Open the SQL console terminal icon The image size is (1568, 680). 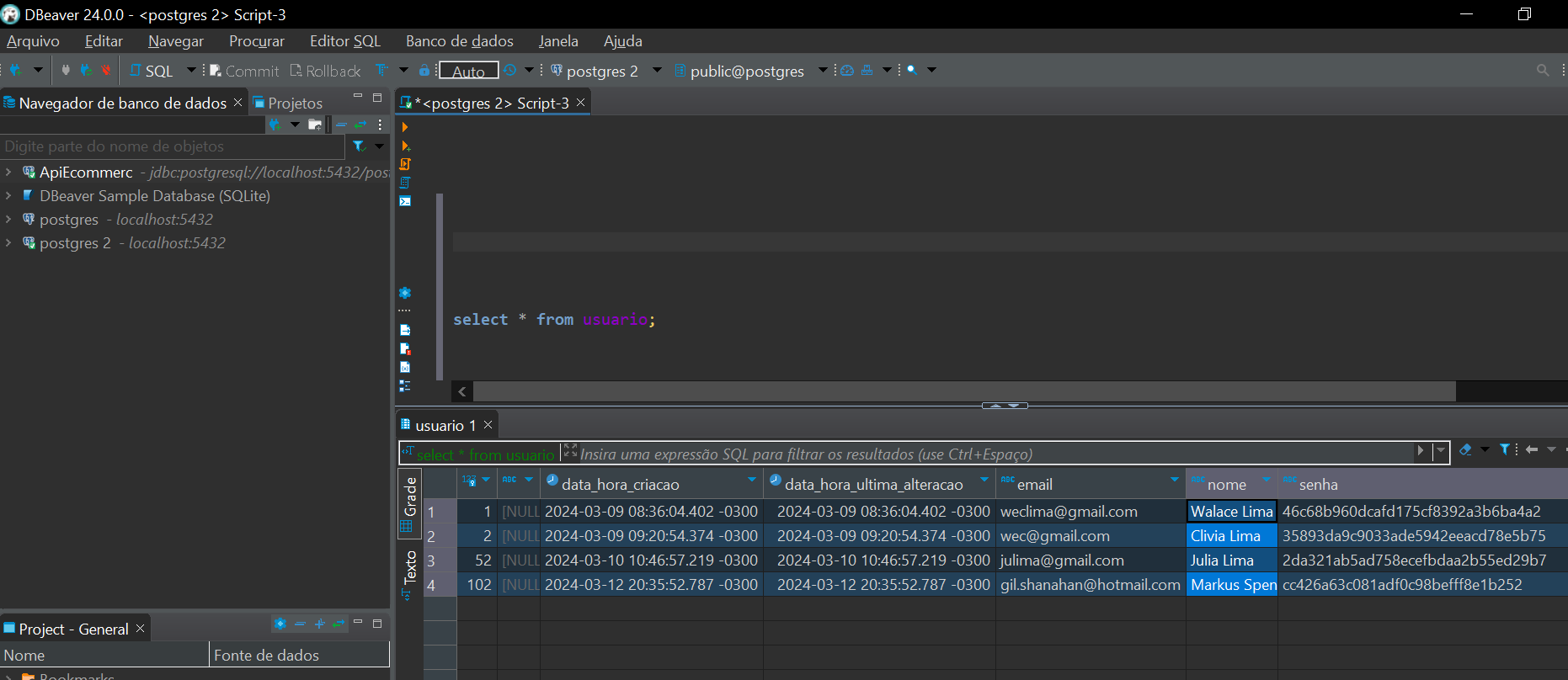(x=405, y=201)
